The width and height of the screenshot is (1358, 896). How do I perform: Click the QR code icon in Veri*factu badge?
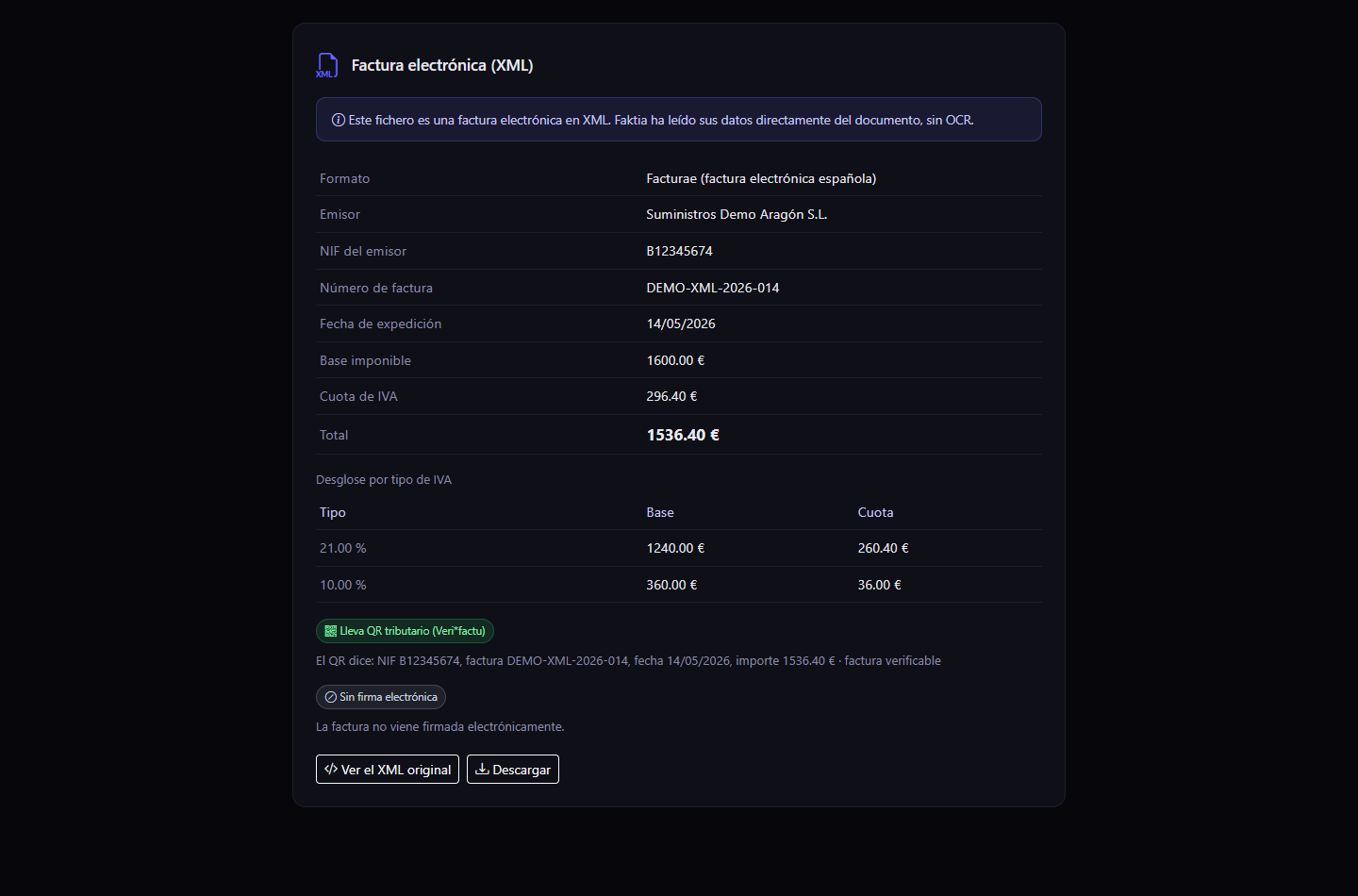pos(331,631)
